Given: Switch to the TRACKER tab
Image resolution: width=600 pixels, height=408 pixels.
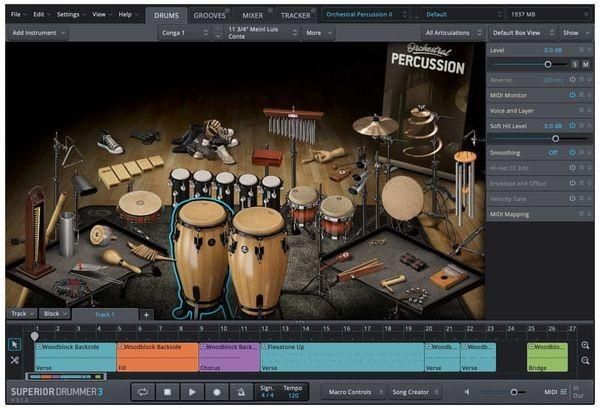Looking at the screenshot, I should (x=295, y=15).
